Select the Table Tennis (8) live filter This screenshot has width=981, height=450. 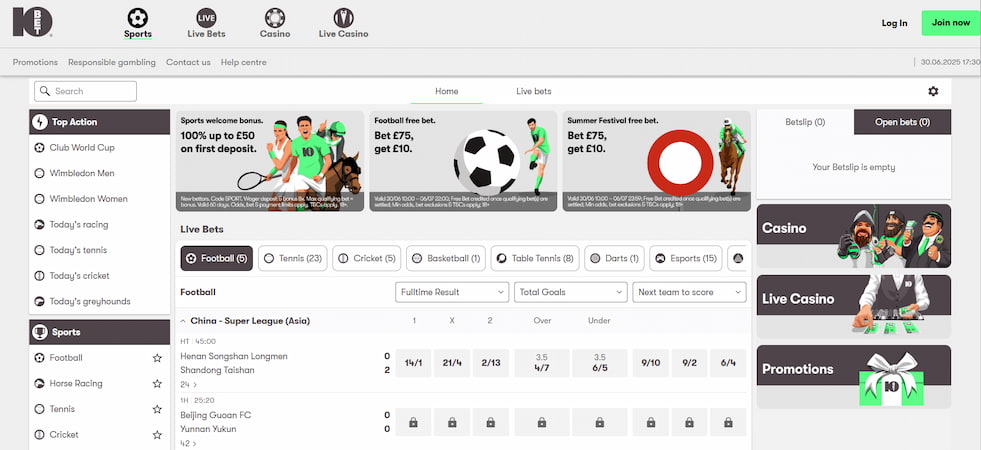[x=535, y=258]
